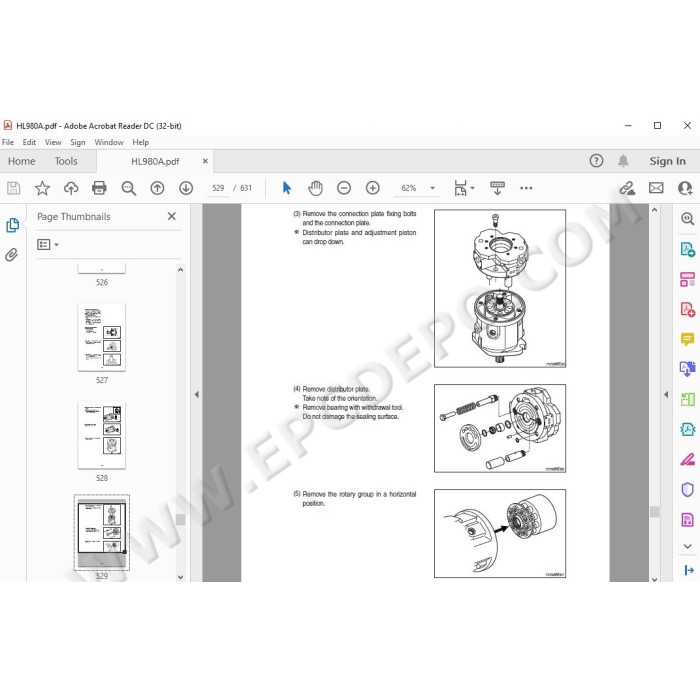Open the Help question mark icon
Screen dimensions: 700x700
click(596, 161)
